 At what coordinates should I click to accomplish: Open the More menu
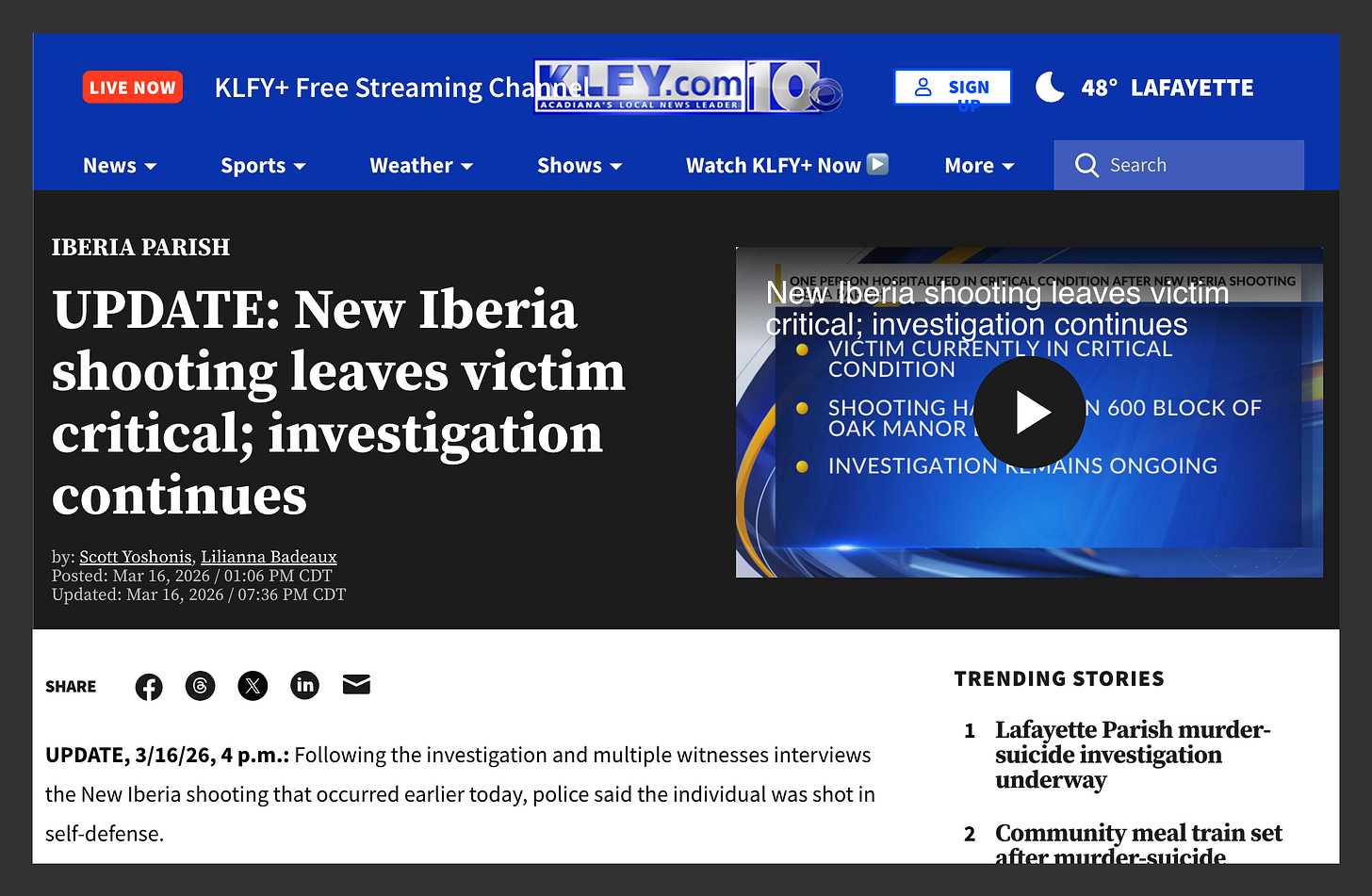979,166
